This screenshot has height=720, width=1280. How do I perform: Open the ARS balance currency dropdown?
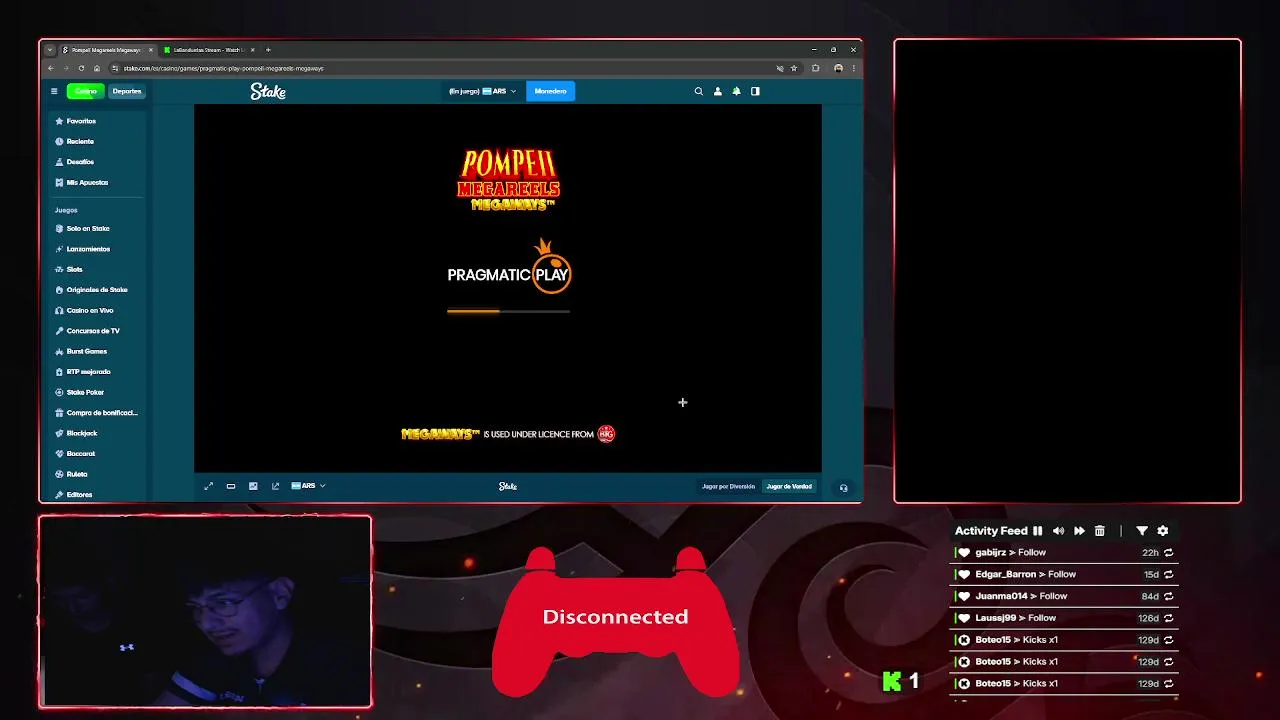[483, 91]
